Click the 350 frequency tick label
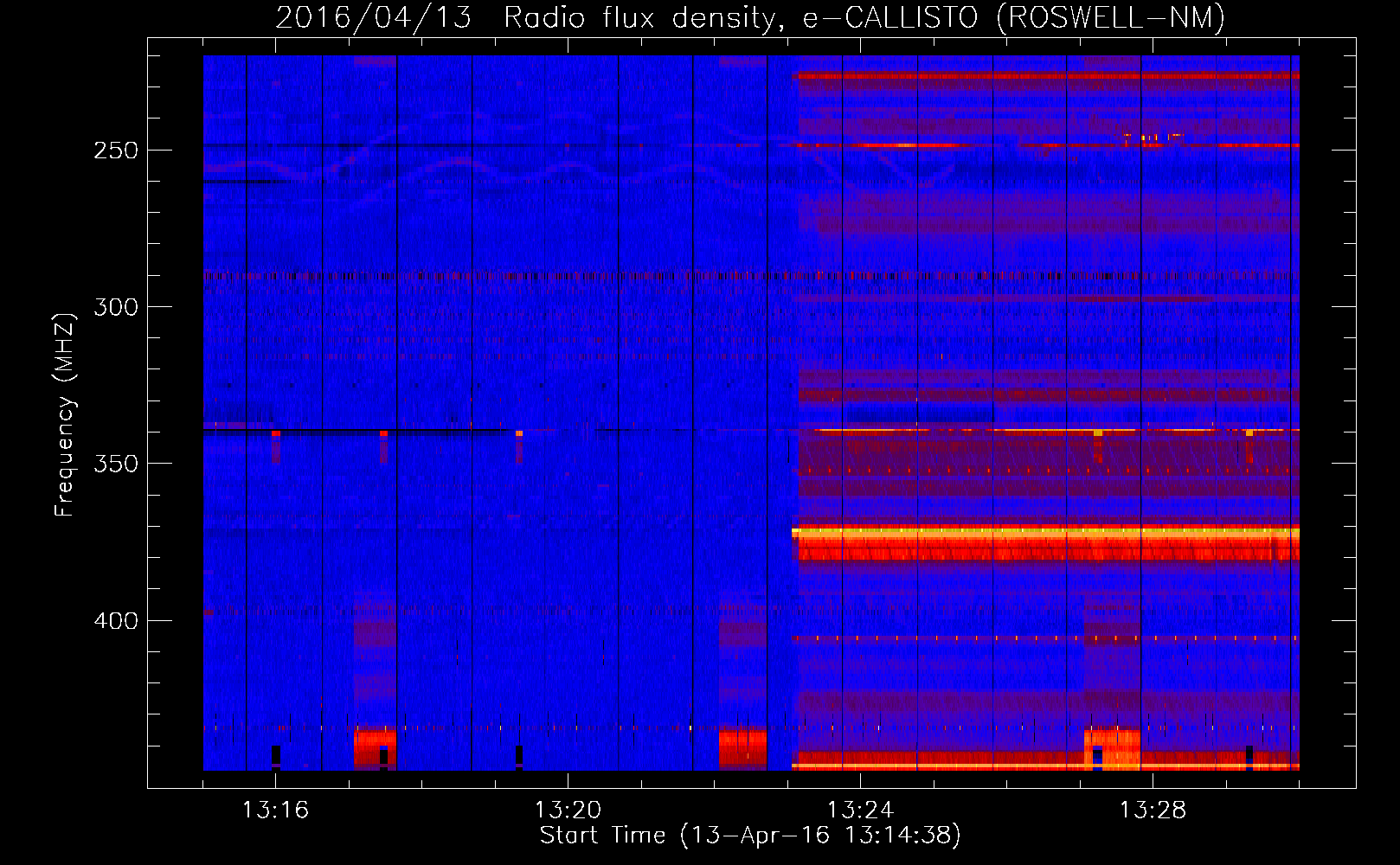This screenshot has width=1400, height=865. click(115, 464)
